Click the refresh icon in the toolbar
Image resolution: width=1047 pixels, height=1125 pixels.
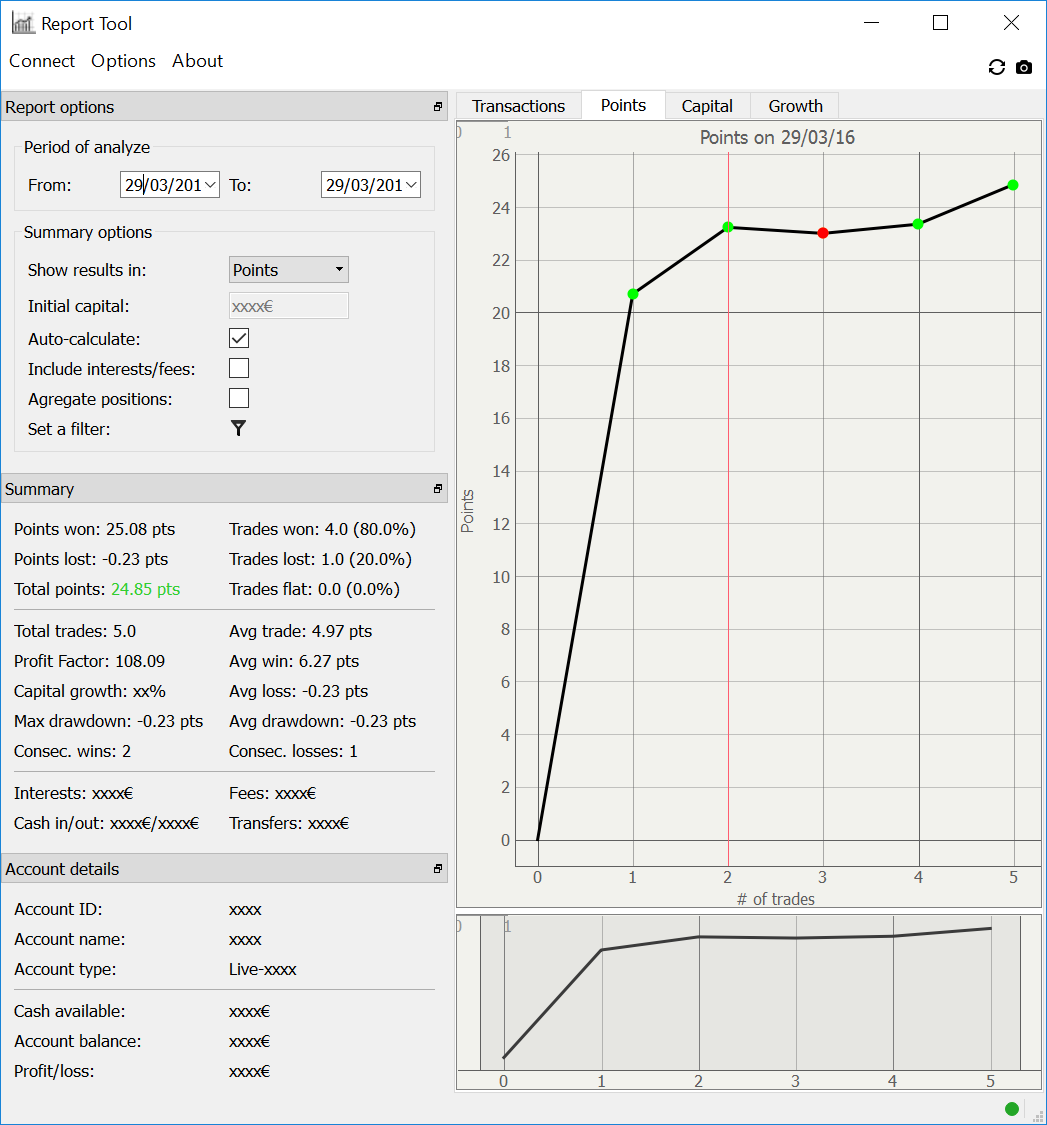pyautogui.click(x=996, y=67)
